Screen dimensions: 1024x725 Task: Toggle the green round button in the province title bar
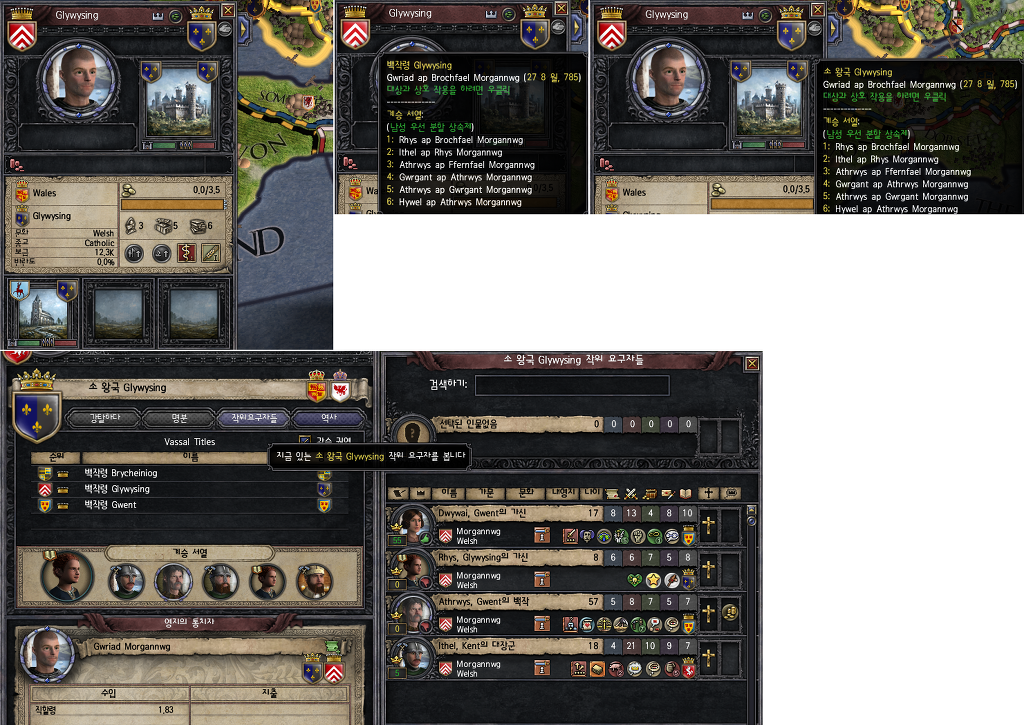tap(176, 16)
